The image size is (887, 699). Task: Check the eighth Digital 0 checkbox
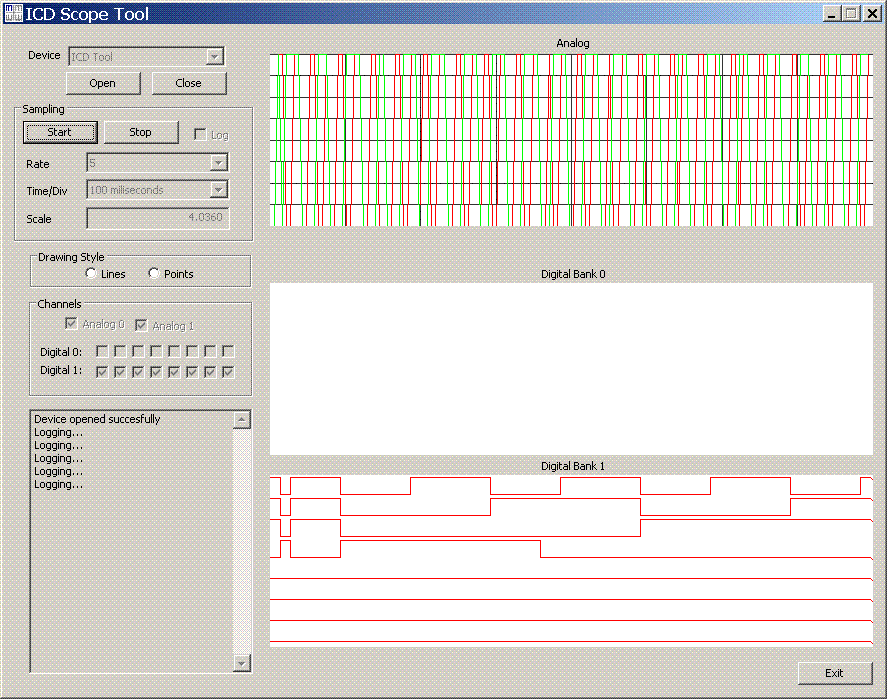pos(229,351)
